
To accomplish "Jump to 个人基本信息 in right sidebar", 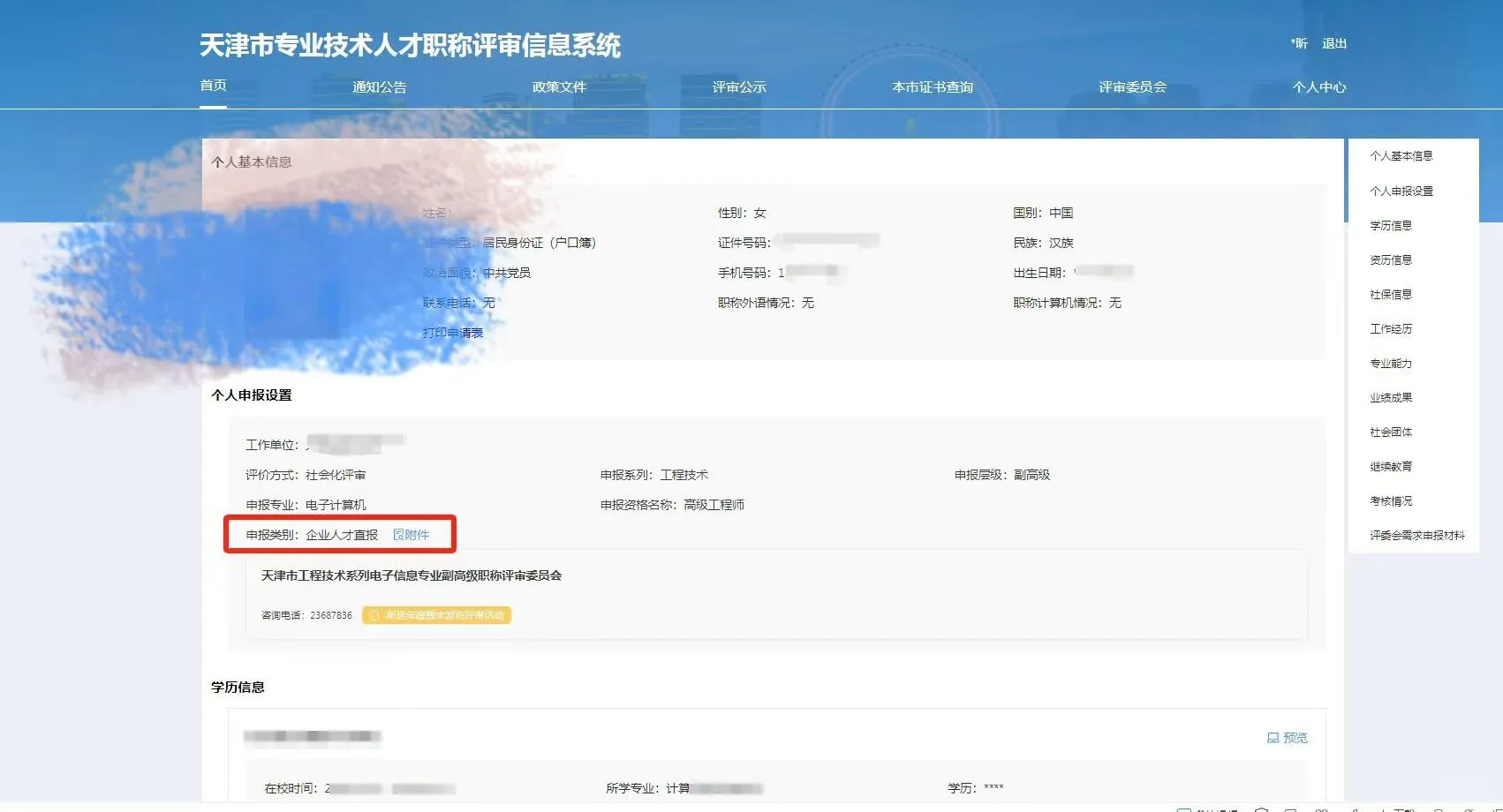I will pos(1401,156).
